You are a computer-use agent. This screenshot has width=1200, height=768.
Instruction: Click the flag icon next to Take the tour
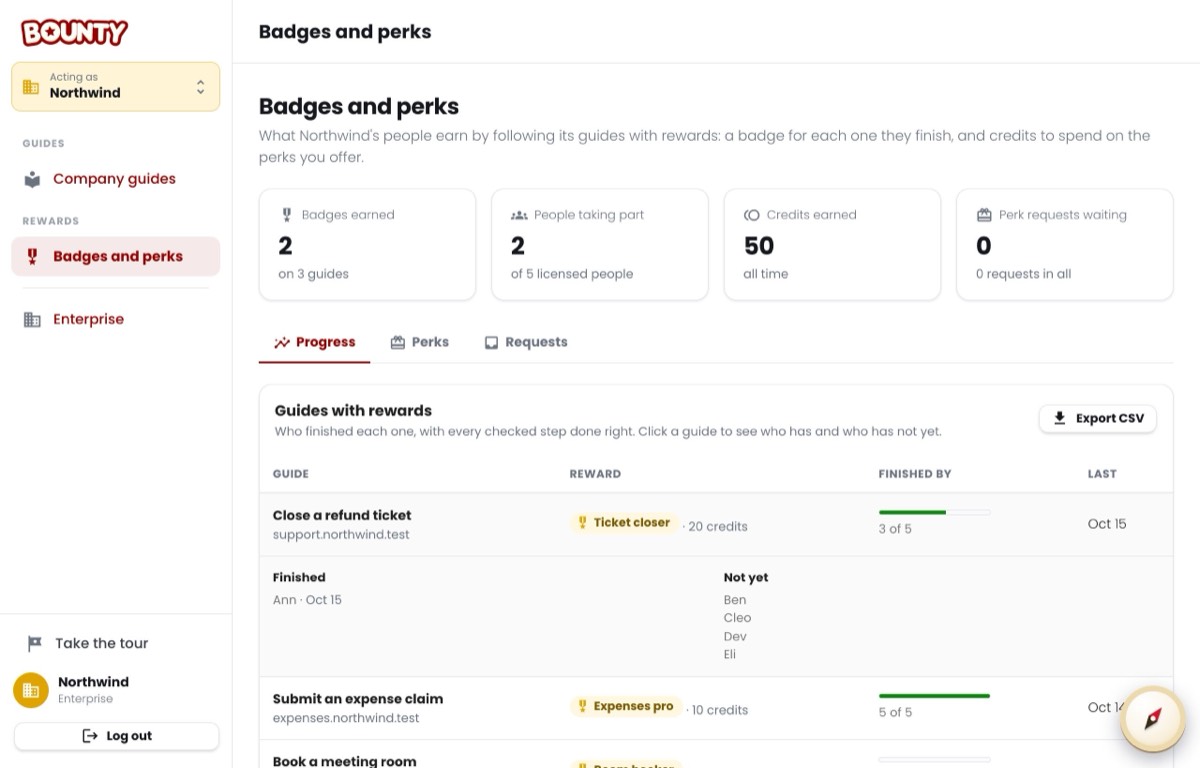[35, 643]
